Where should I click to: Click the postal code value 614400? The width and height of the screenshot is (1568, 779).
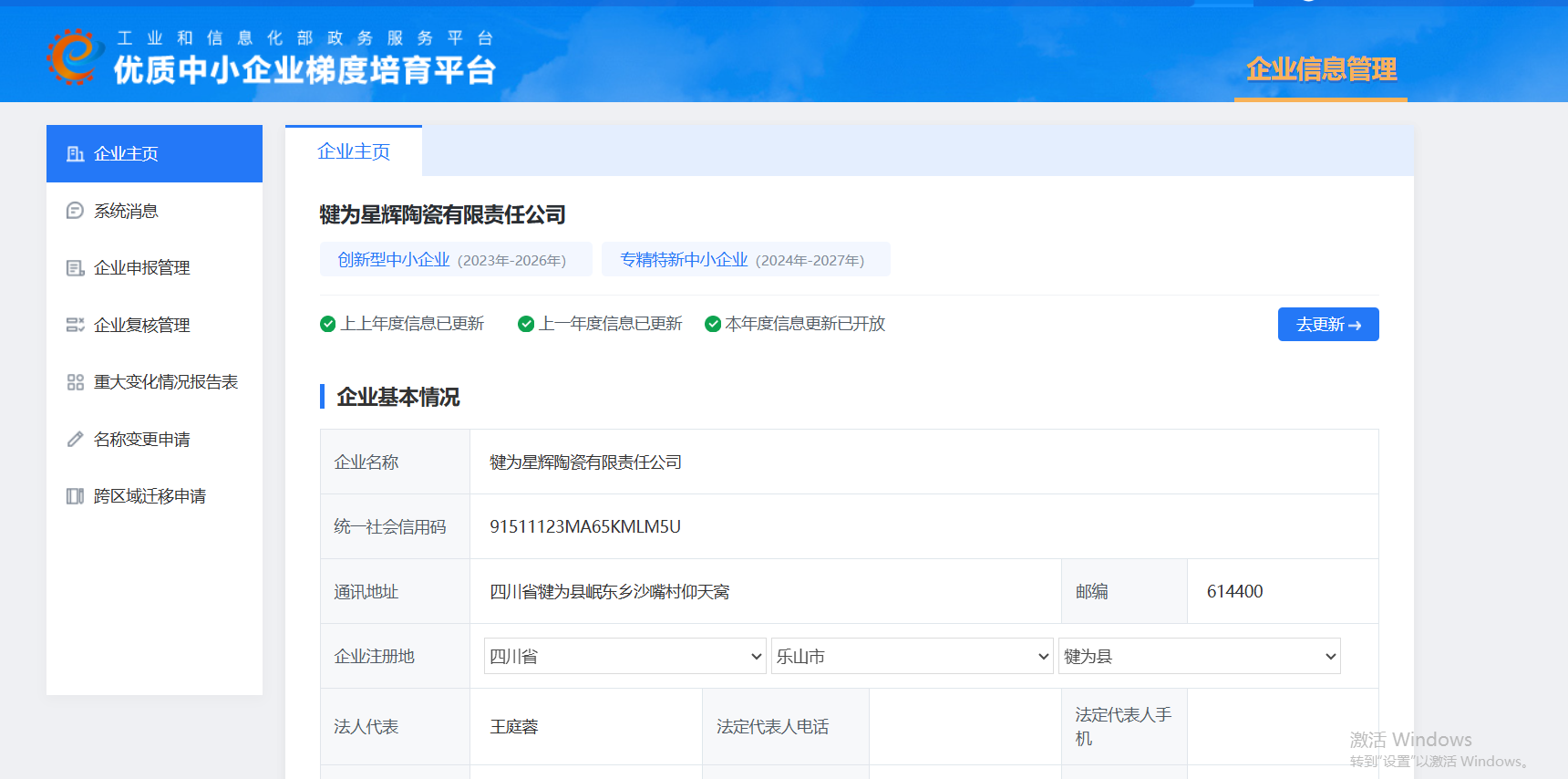[x=1234, y=591]
